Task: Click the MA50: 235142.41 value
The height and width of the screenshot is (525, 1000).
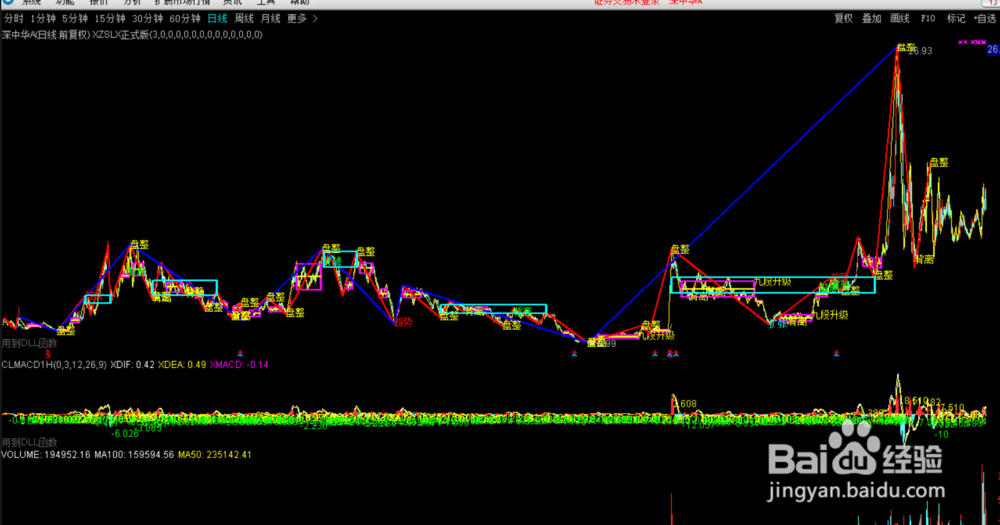Action: (x=214, y=455)
